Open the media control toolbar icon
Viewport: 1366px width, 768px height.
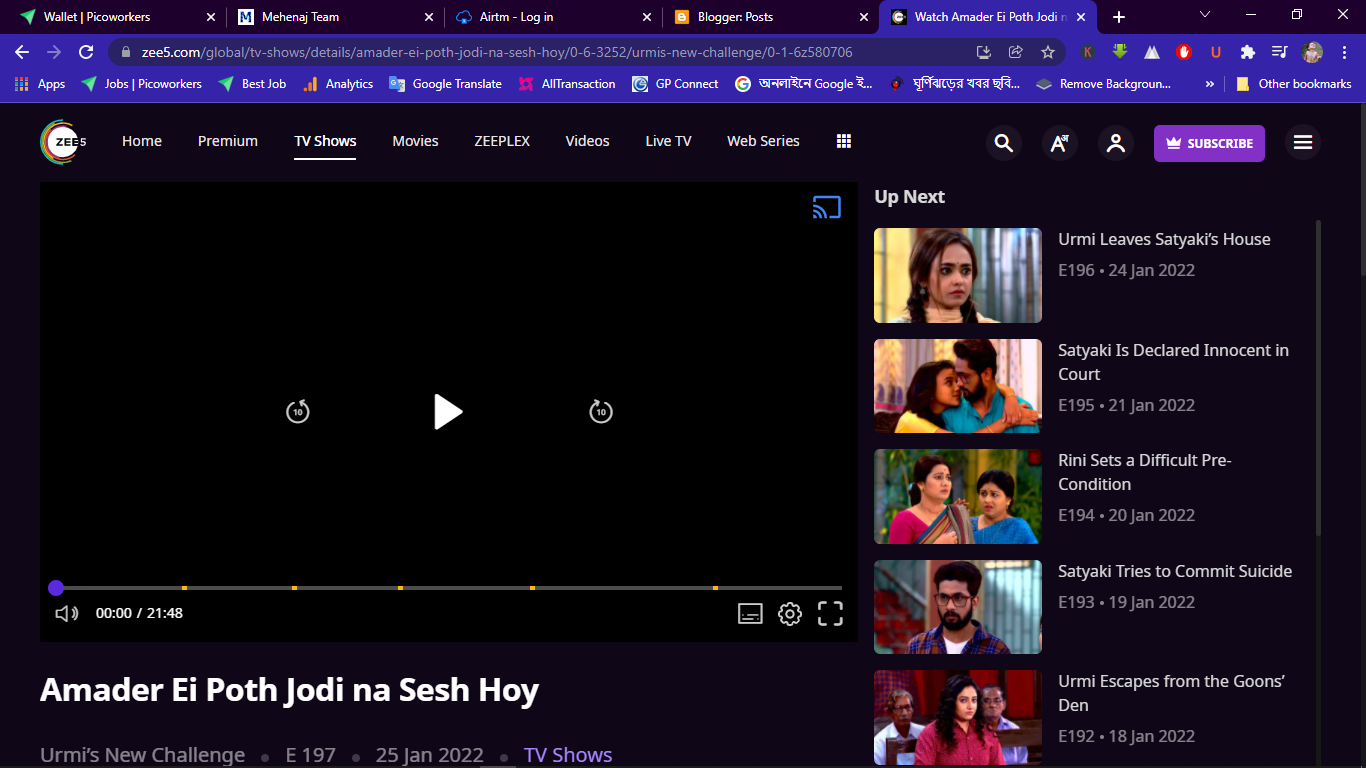click(x=1280, y=52)
